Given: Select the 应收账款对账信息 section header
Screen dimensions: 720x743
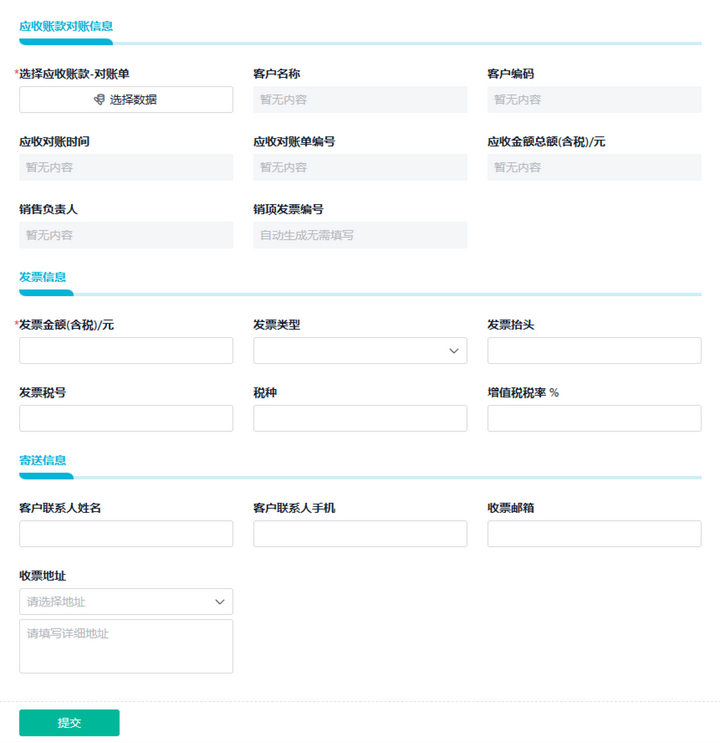Looking at the screenshot, I should [x=66, y=26].
